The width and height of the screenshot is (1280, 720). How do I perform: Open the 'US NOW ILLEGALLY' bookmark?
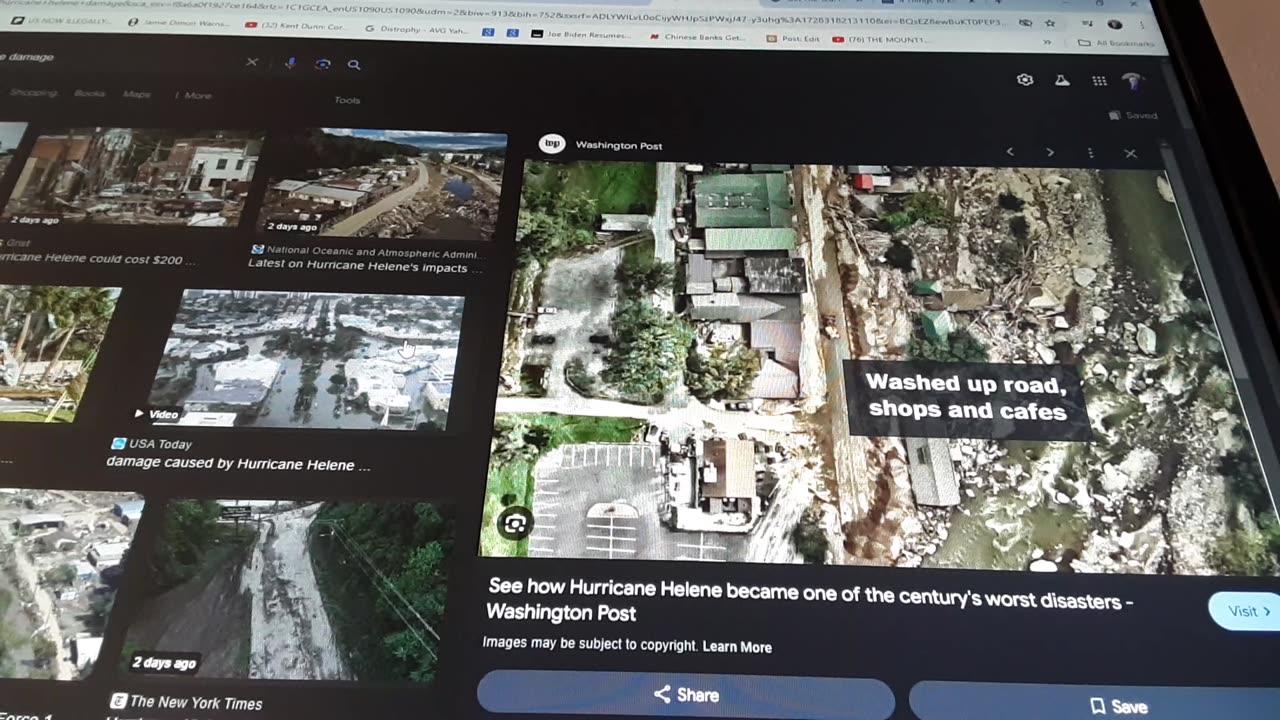pos(61,21)
